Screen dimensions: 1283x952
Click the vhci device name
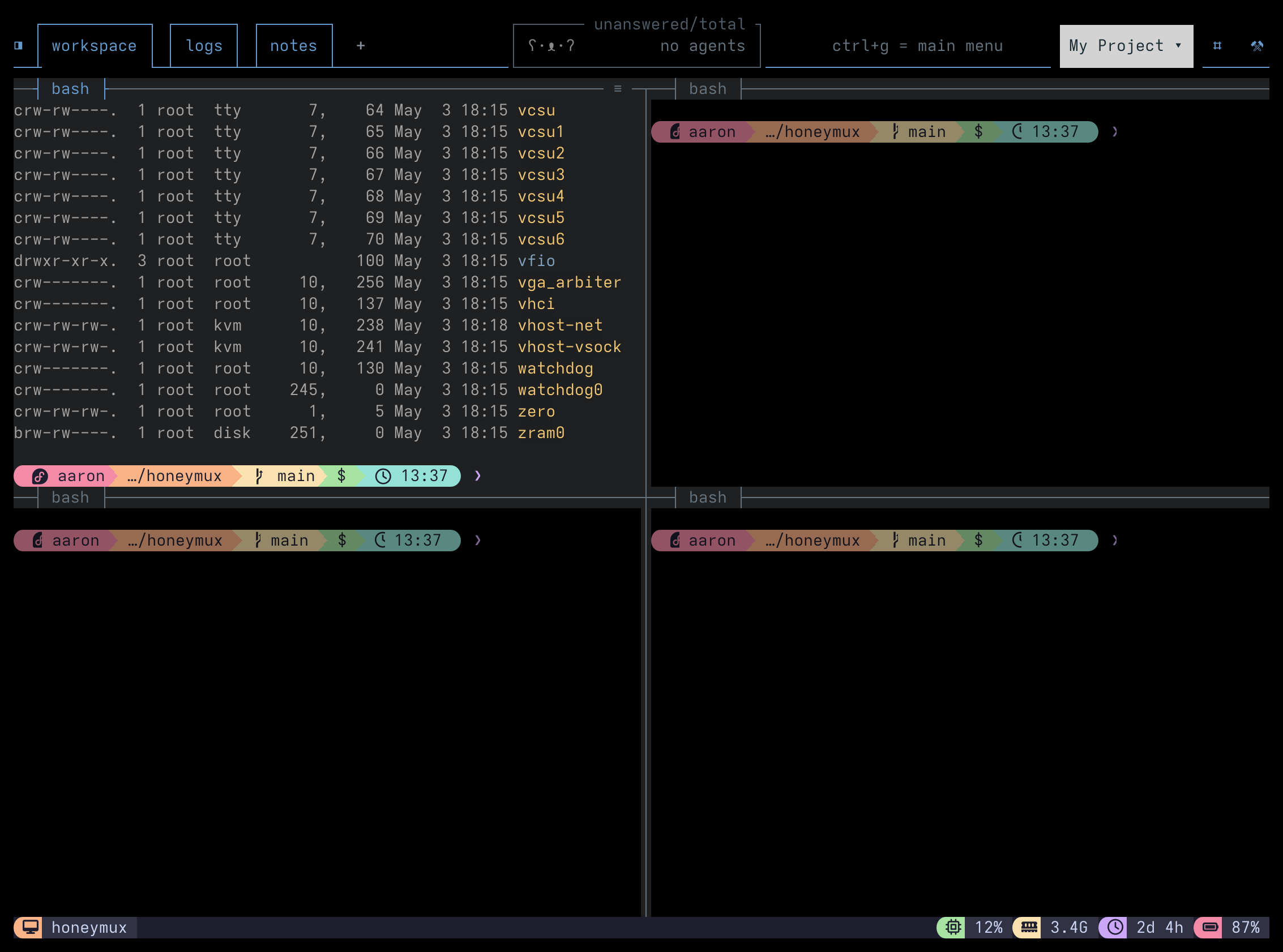click(x=537, y=304)
